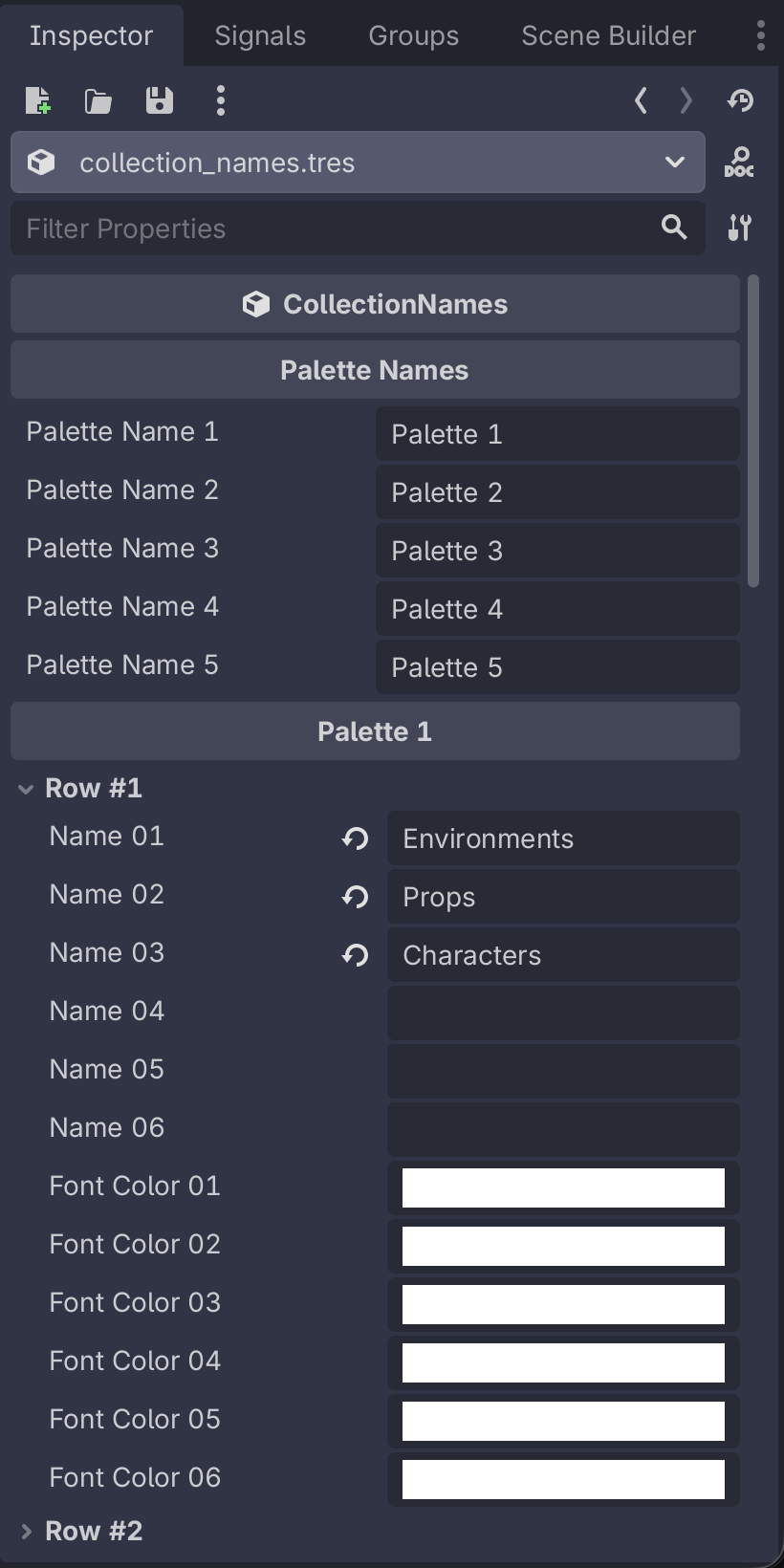This screenshot has height=1568, width=784.
Task: Revert the Characters value on Name 03
Action: click(x=355, y=955)
